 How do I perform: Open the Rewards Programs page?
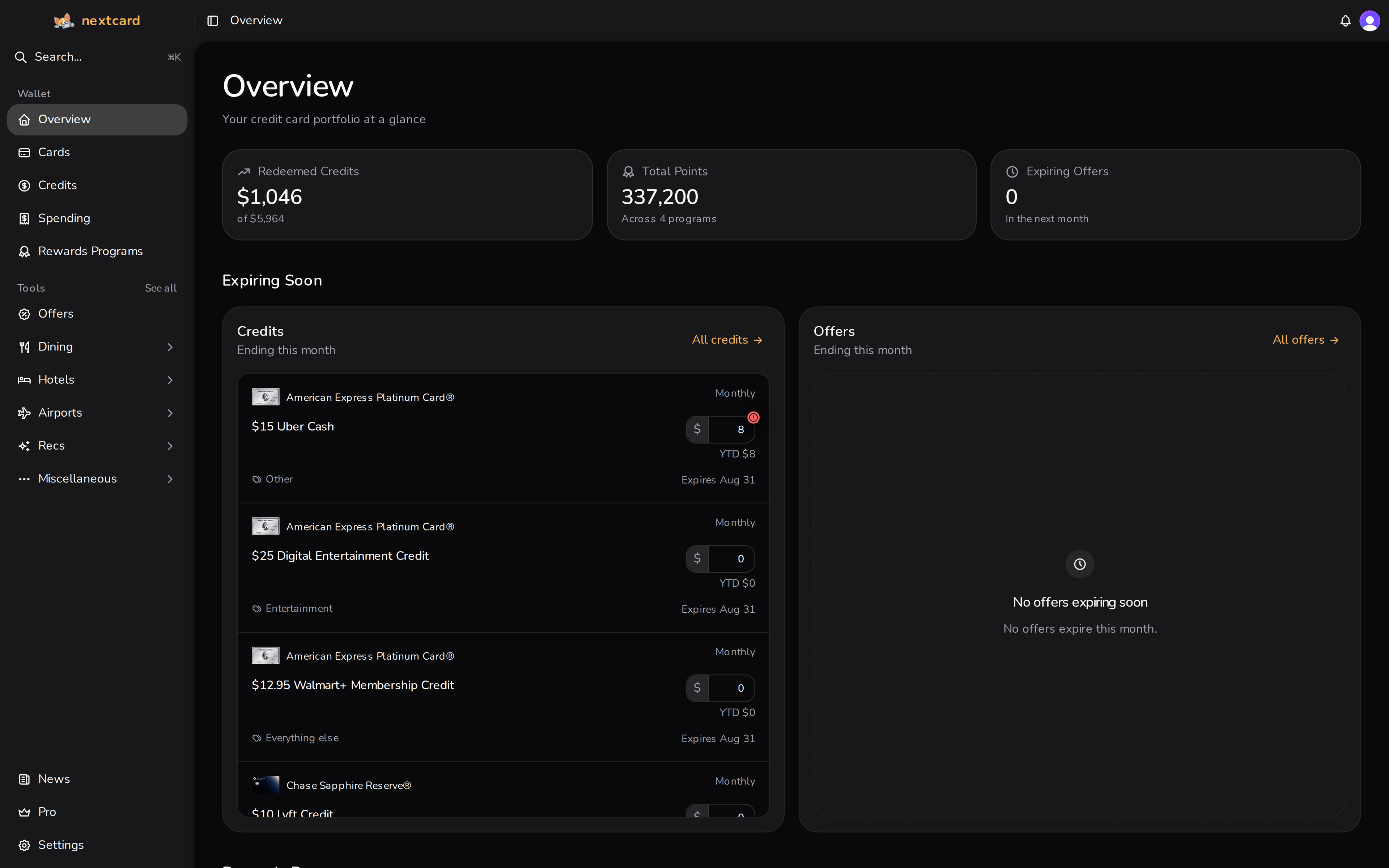[x=97, y=251]
